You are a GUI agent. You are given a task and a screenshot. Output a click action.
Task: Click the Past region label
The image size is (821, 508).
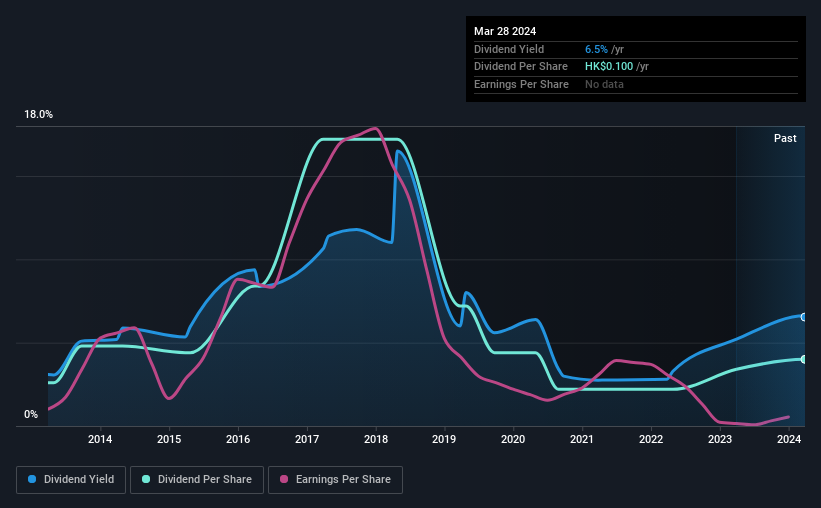pos(785,138)
